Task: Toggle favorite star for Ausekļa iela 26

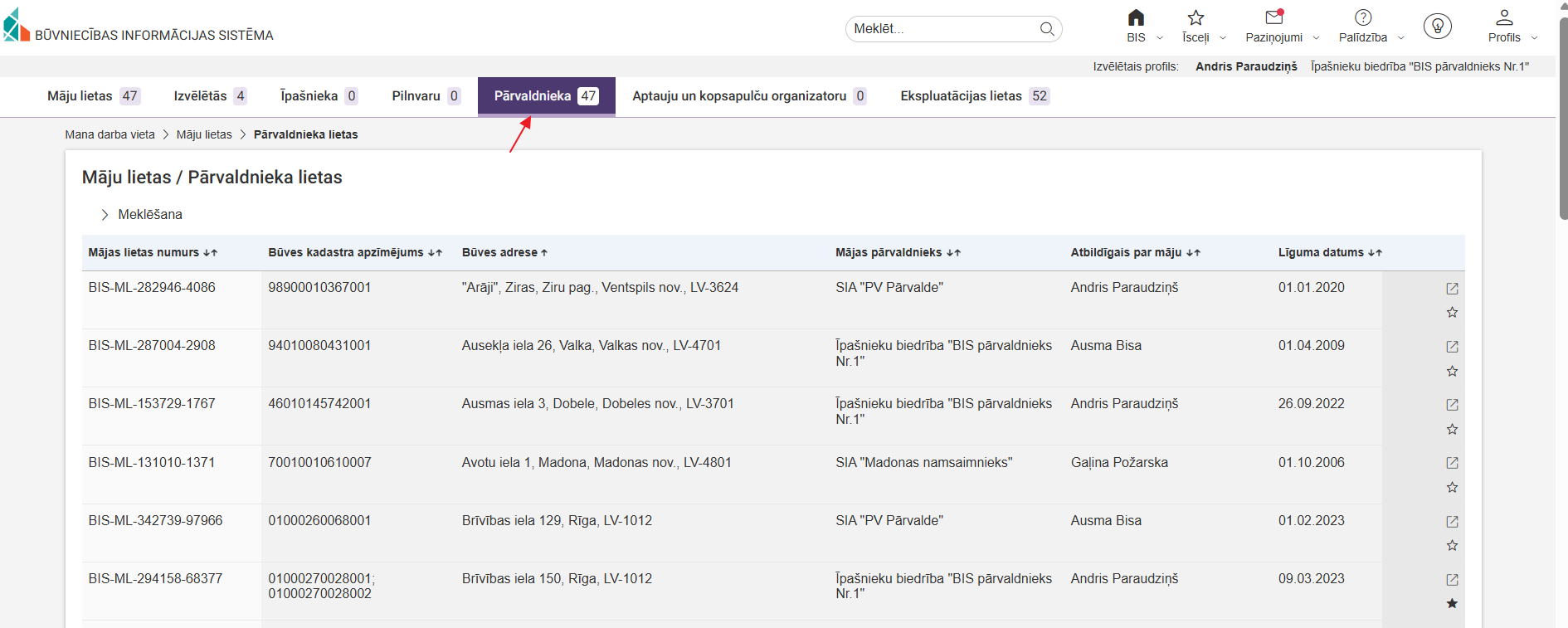Action: point(1452,371)
